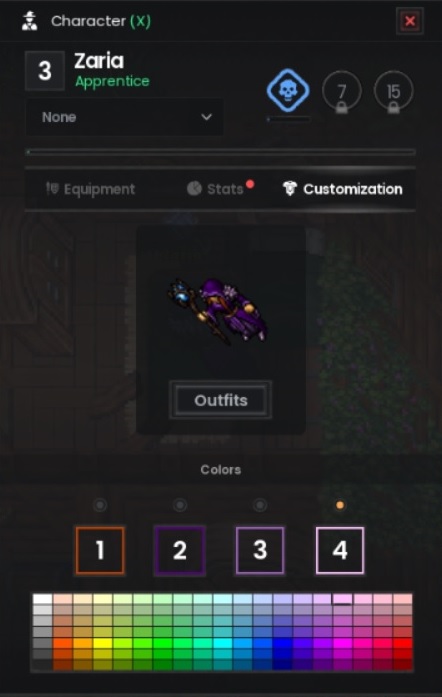Select radio button above color slot 2
Viewport: 442px width, 697px height.
coord(180,505)
